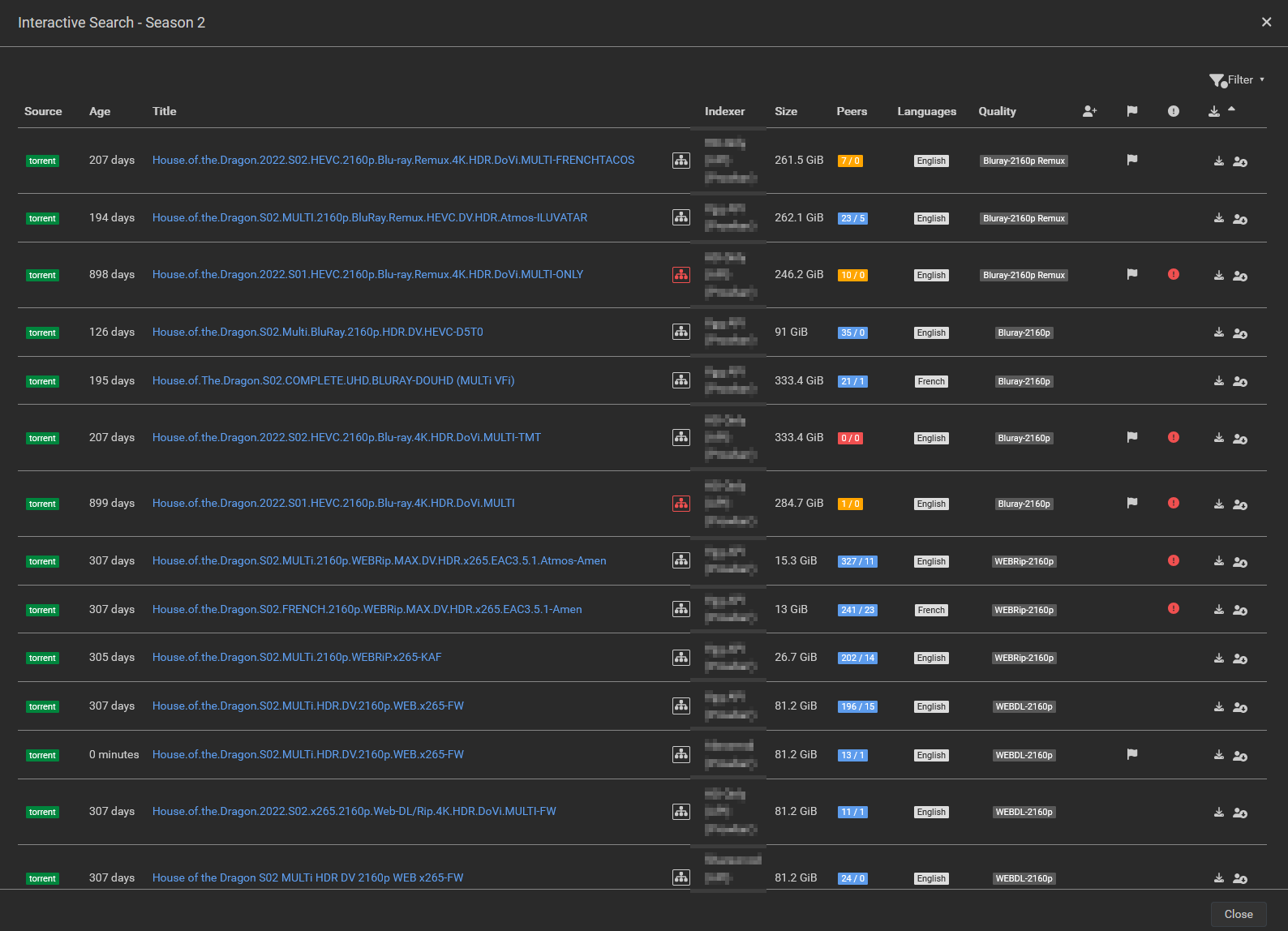Click WEBRip-2160p quality tag on KAF row
Viewport: 1288px width, 931px height.
point(1024,658)
